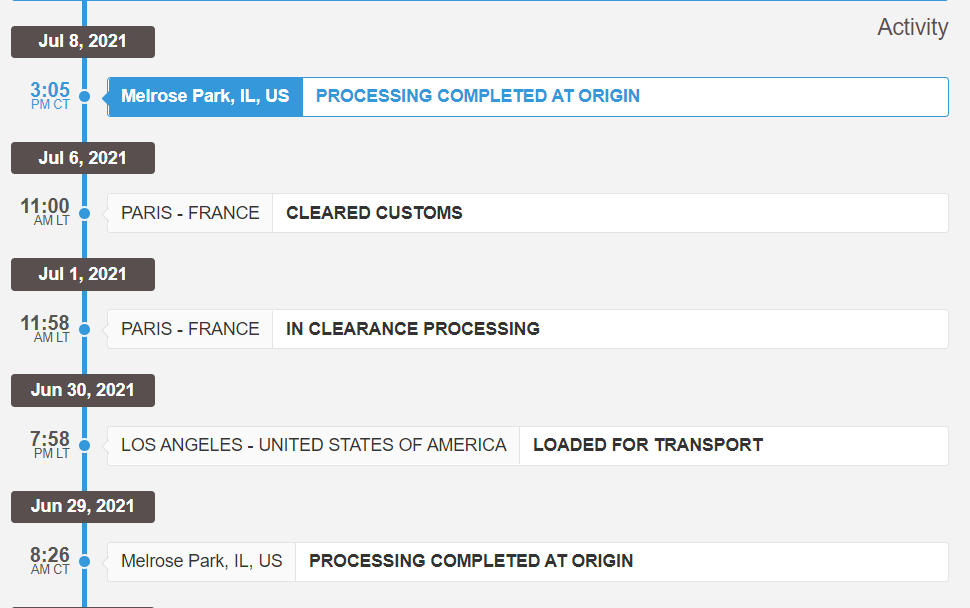Click the highlighted blue Melrose Park, IL, US location
Viewport: 970px width, 608px height.
click(x=205, y=97)
